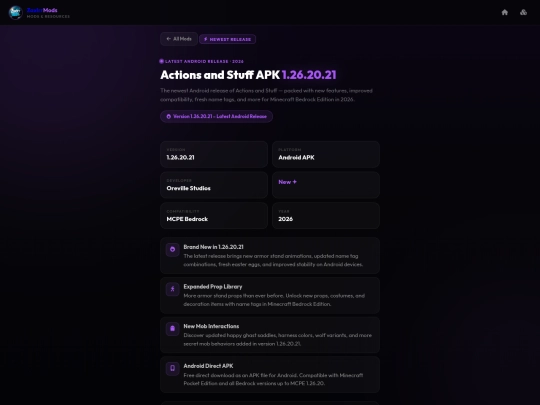The width and height of the screenshot is (540, 405).
Task: Click the mods icon next to home
Action: (523, 12)
